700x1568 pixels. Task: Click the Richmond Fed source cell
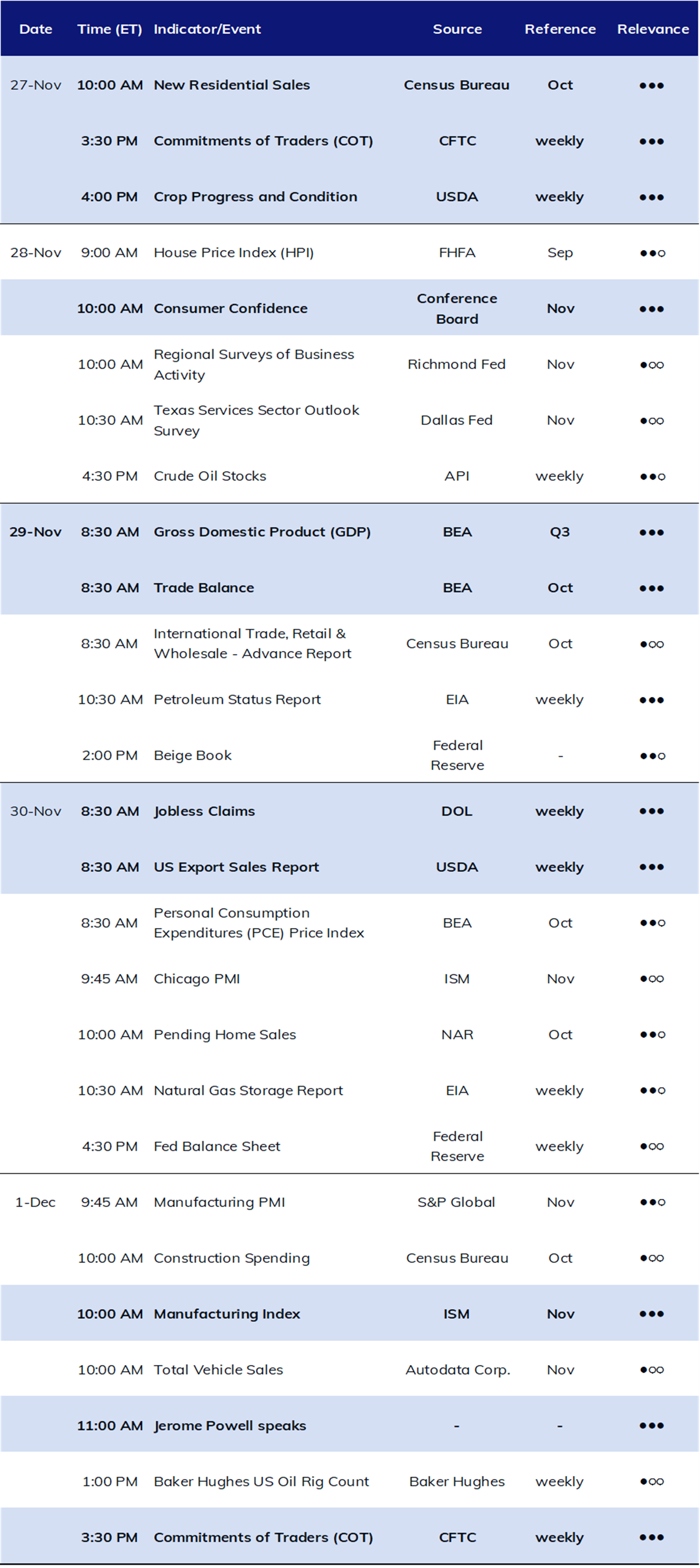tap(457, 364)
